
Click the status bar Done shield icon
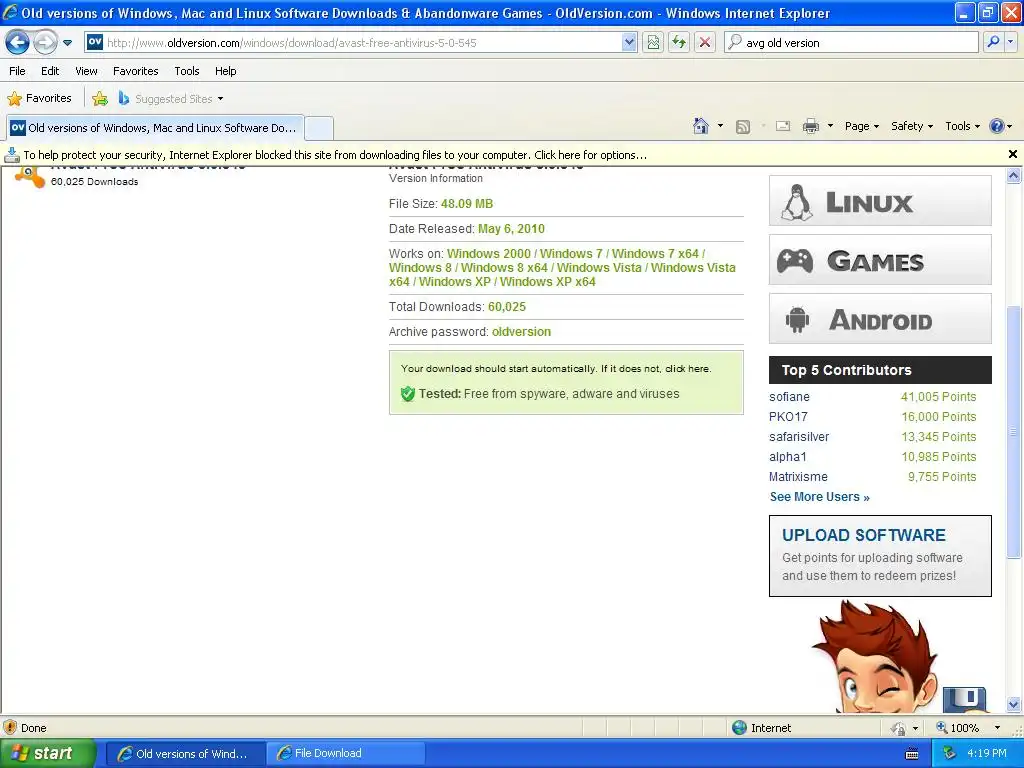click(10, 728)
